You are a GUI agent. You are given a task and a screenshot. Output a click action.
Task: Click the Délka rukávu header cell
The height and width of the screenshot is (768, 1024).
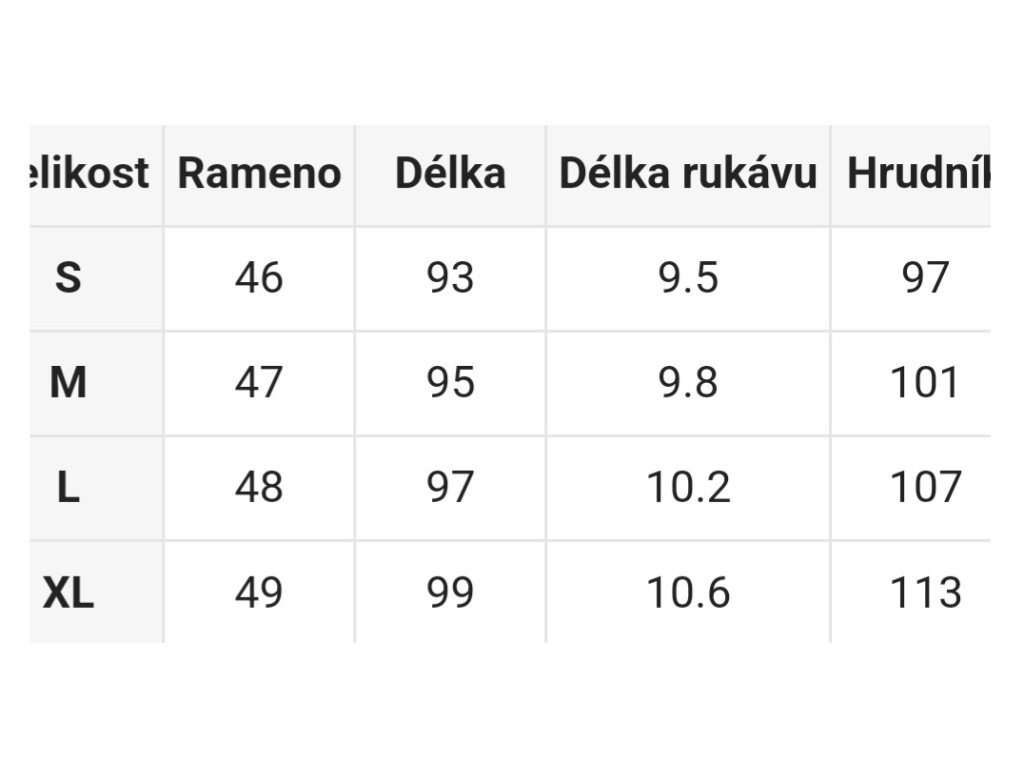coord(688,174)
